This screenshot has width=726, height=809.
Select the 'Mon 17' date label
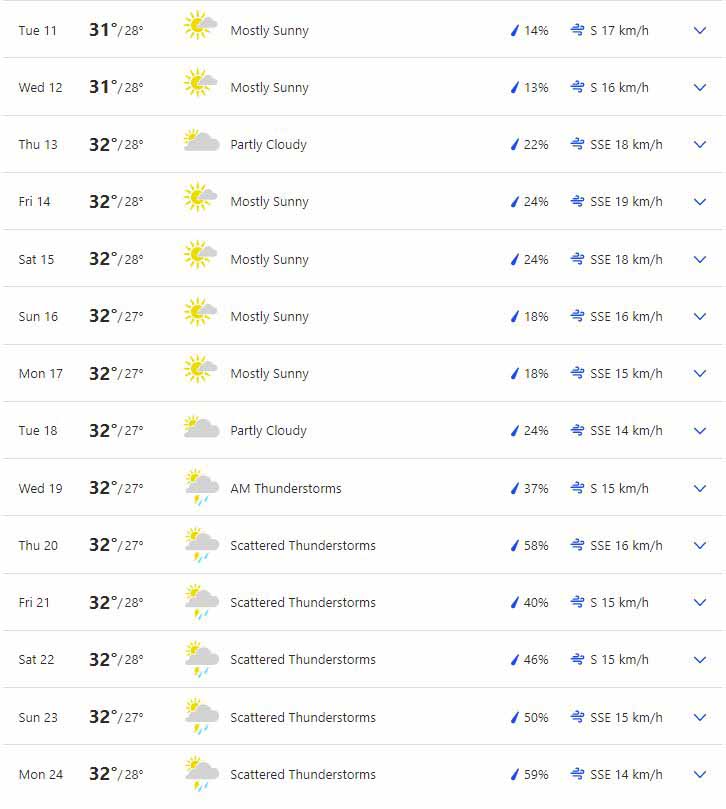pos(41,374)
